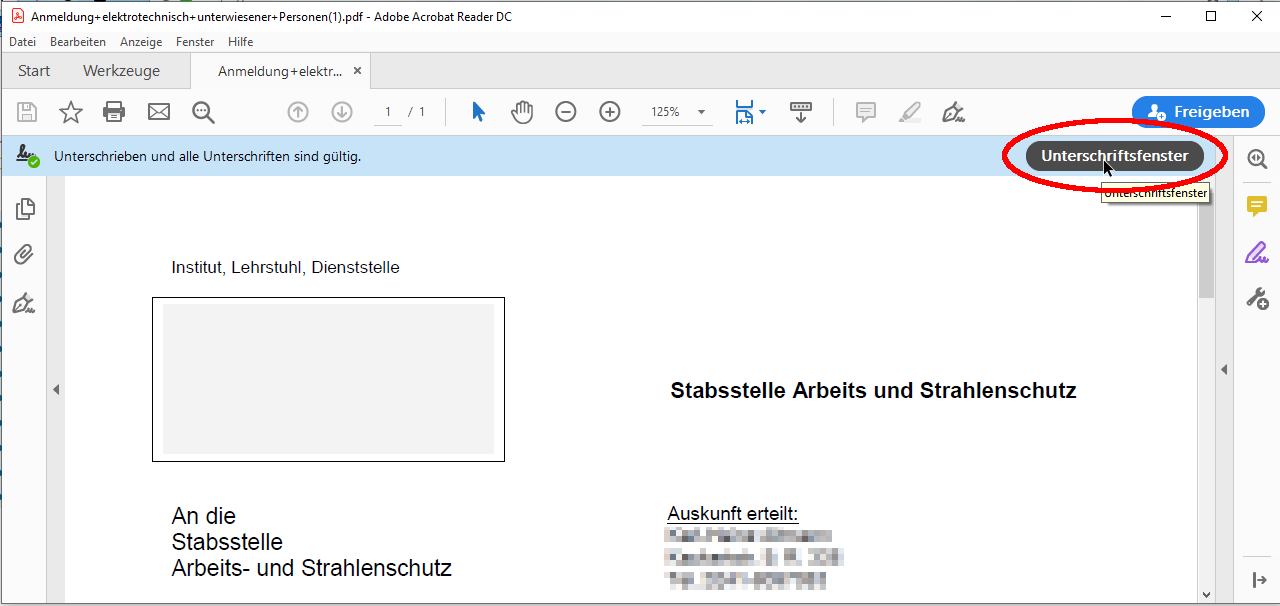Click the Unterschriftsfenster button
Image resolution: width=1280 pixels, height=606 pixels.
tap(1113, 156)
